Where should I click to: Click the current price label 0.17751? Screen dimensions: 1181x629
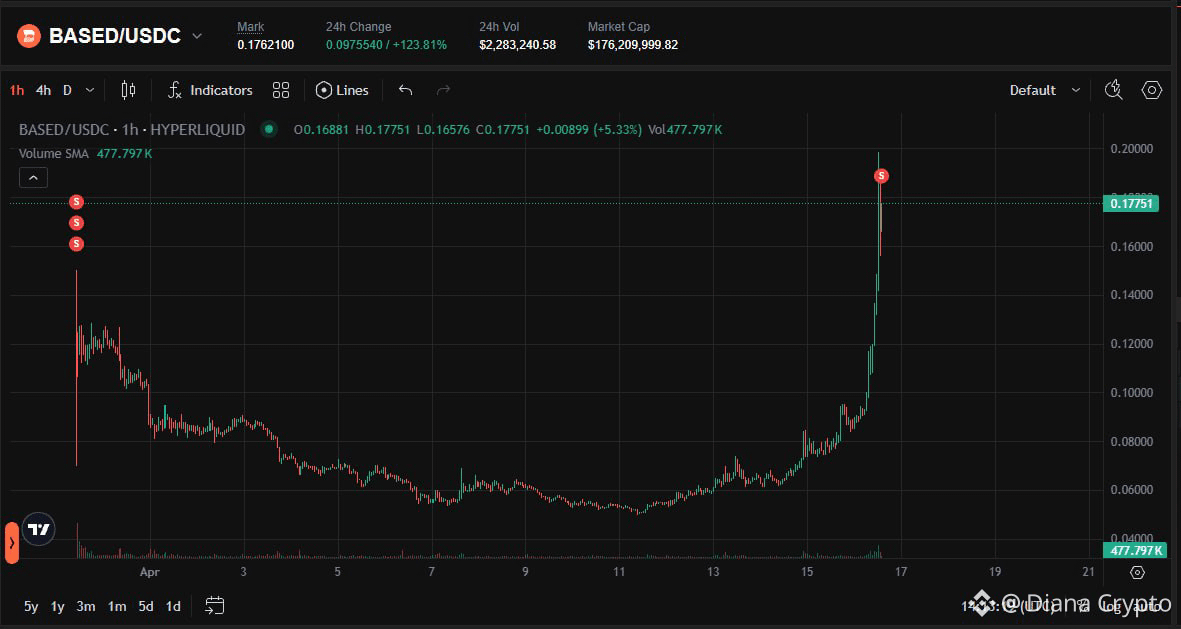point(1131,203)
